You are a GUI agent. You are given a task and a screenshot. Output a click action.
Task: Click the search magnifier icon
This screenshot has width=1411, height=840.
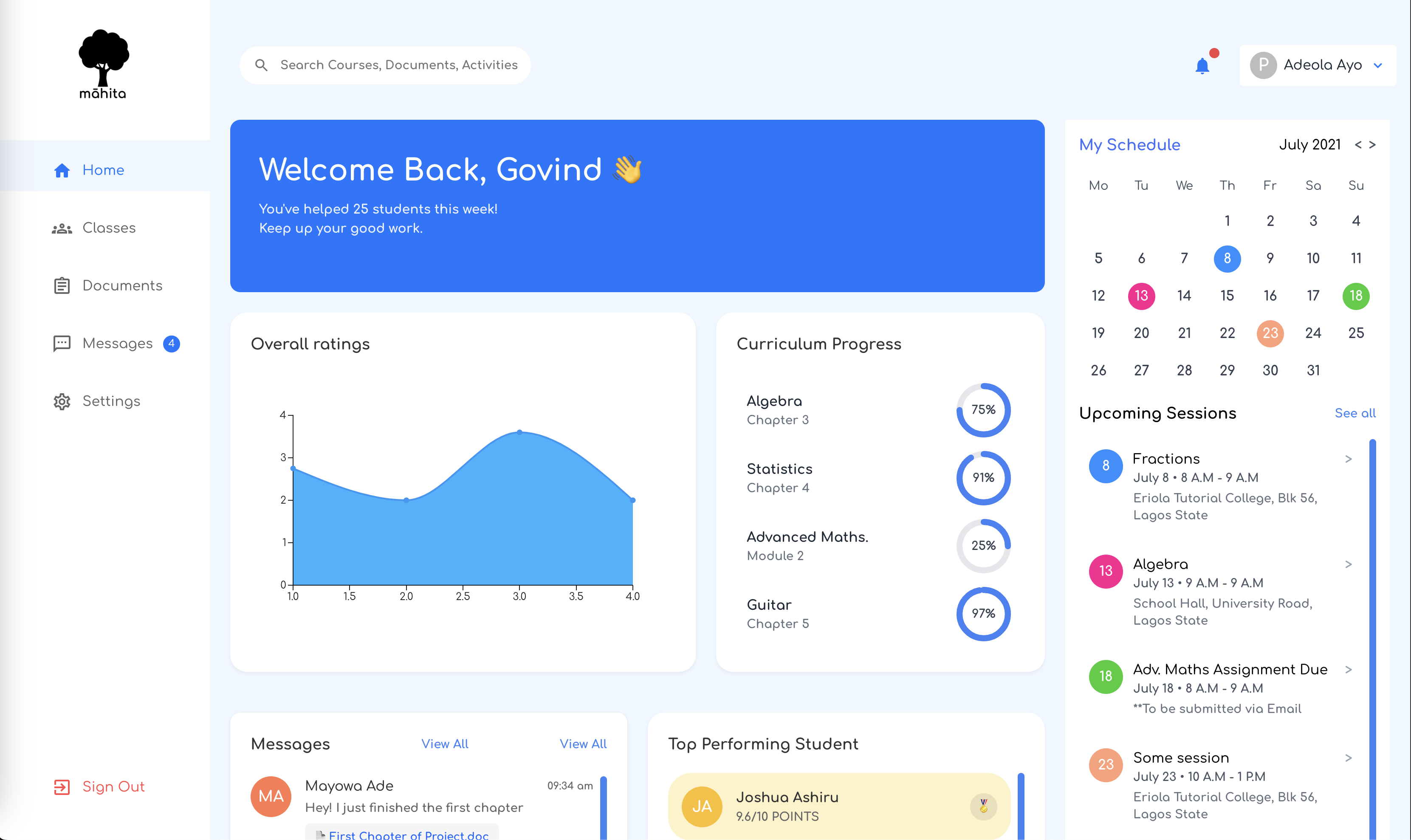pyautogui.click(x=261, y=65)
